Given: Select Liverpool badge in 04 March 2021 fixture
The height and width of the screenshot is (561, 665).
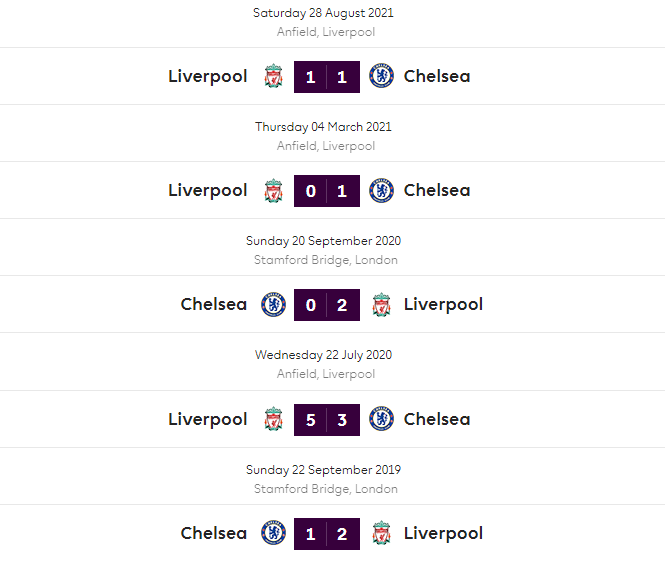Looking at the screenshot, I should 273,190.
